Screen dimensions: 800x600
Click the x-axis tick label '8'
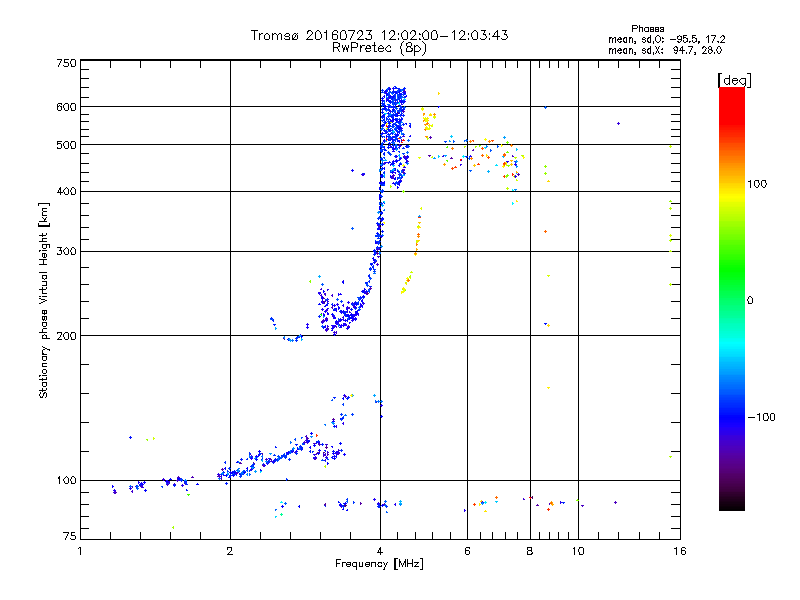point(530,551)
